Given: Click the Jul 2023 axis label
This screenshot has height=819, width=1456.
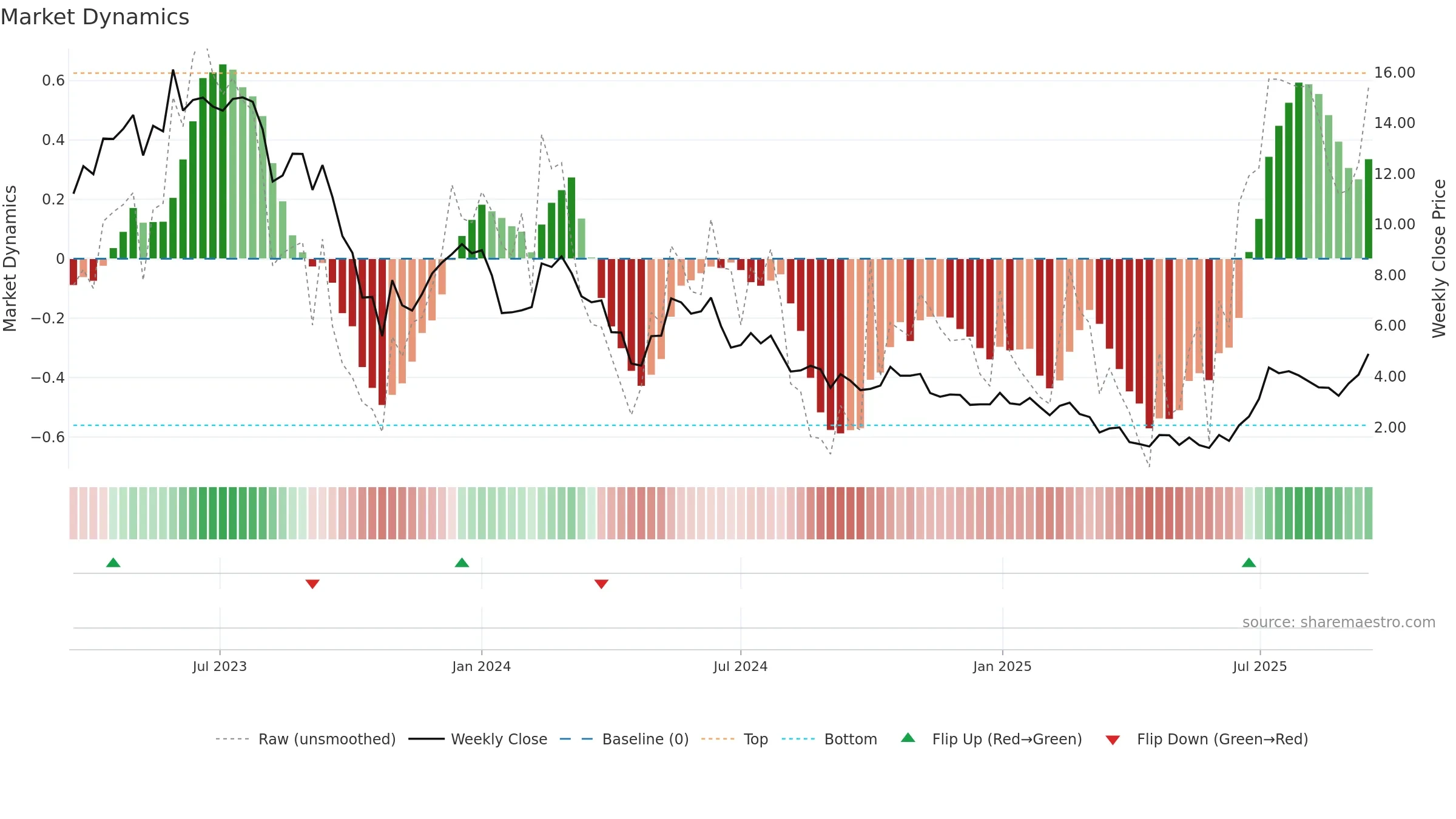Looking at the screenshot, I should click(x=220, y=666).
